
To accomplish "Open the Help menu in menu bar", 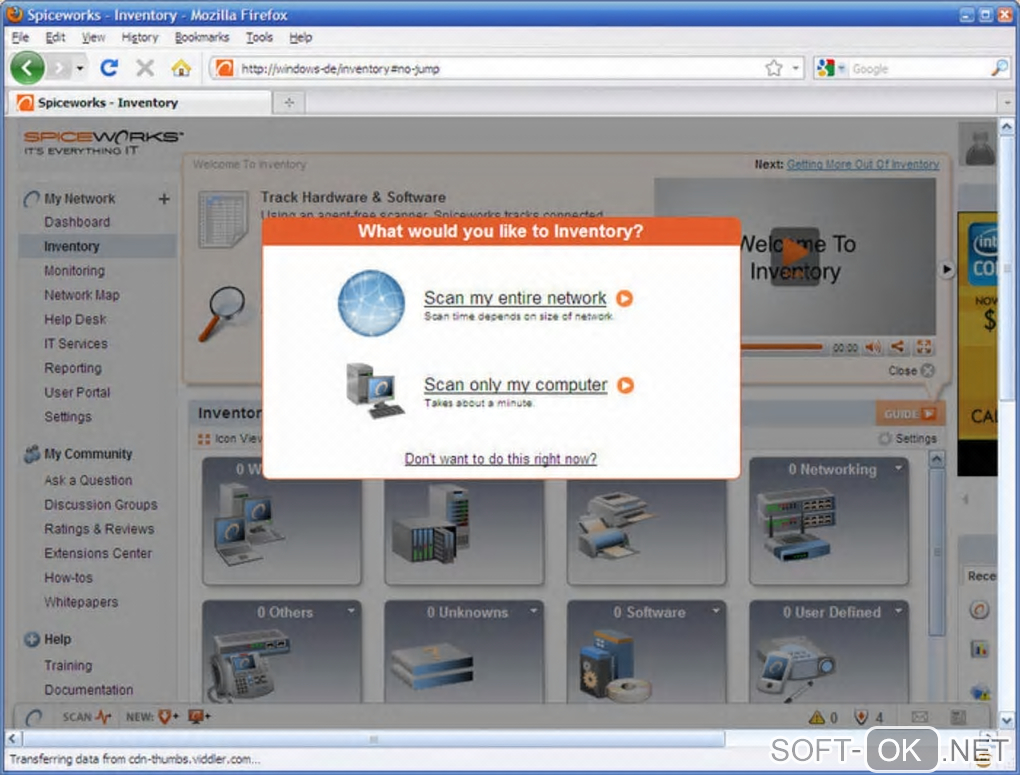I will 301,37.
